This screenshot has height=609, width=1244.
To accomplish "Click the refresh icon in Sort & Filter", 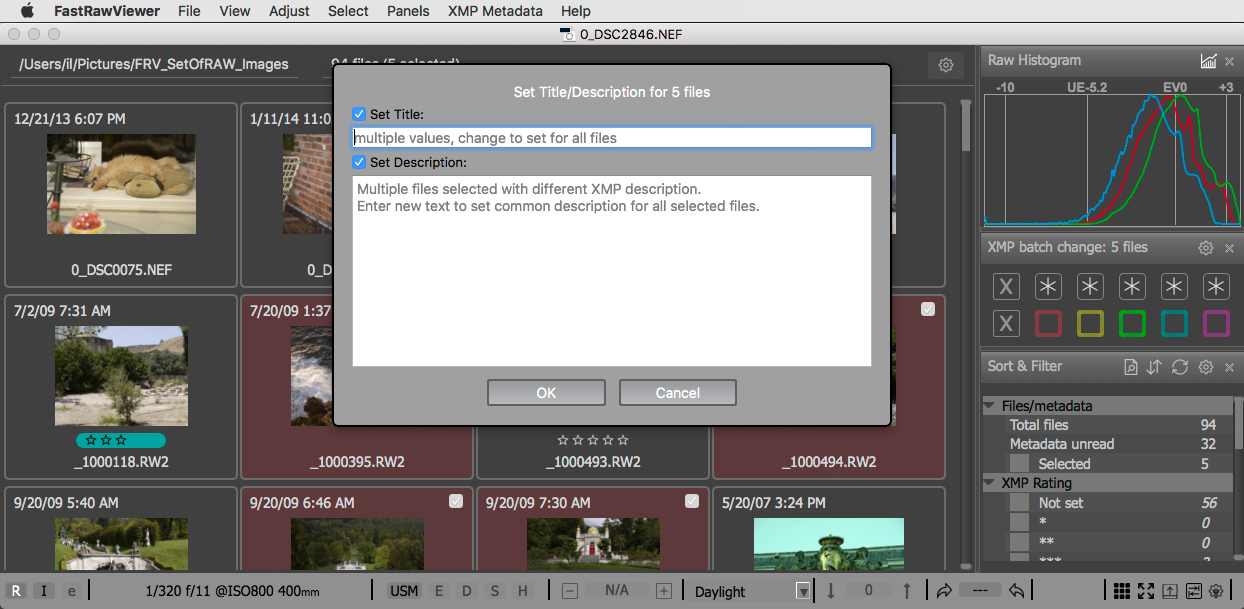I will [x=1180, y=367].
